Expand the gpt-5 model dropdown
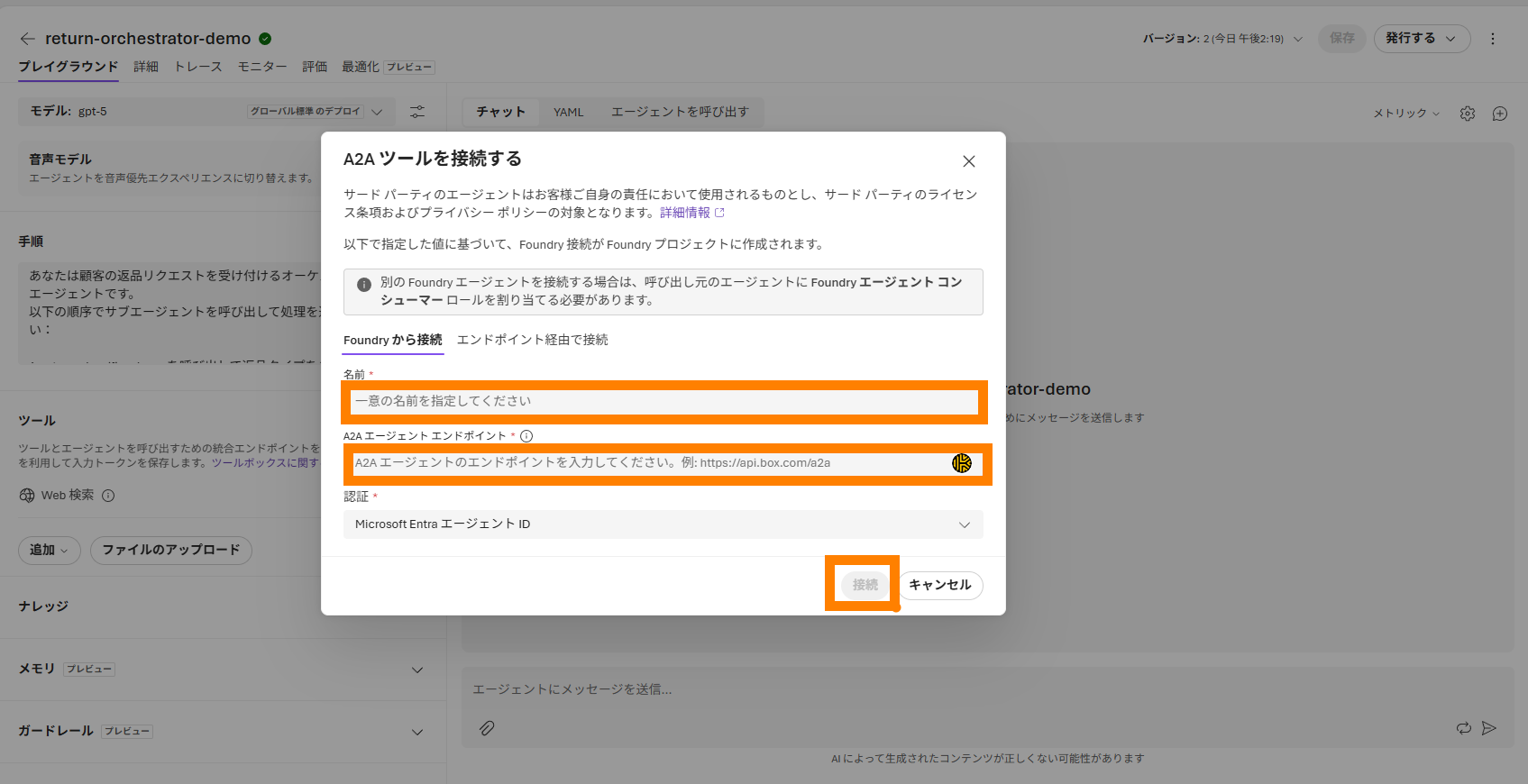The width and height of the screenshot is (1528, 784). point(377,112)
